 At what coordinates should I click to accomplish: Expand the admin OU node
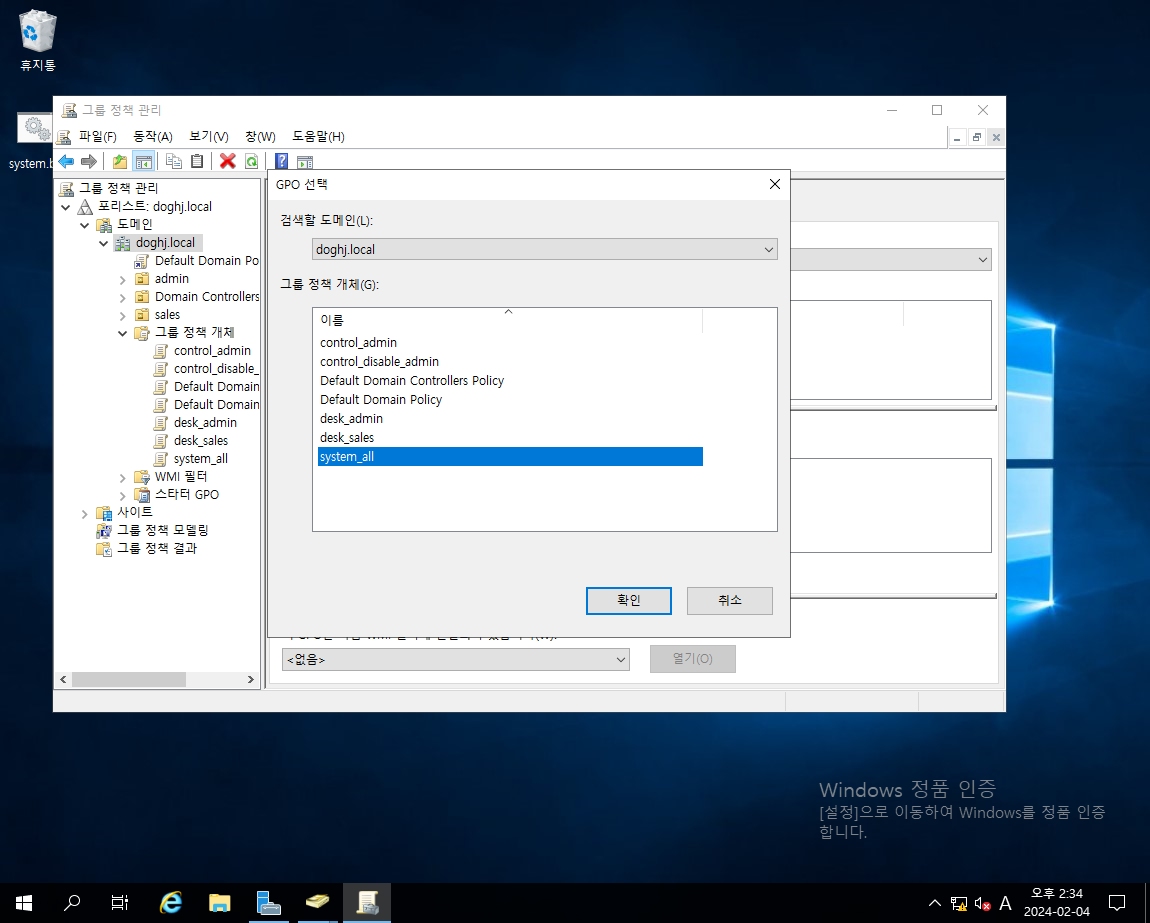pyautogui.click(x=122, y=280)
